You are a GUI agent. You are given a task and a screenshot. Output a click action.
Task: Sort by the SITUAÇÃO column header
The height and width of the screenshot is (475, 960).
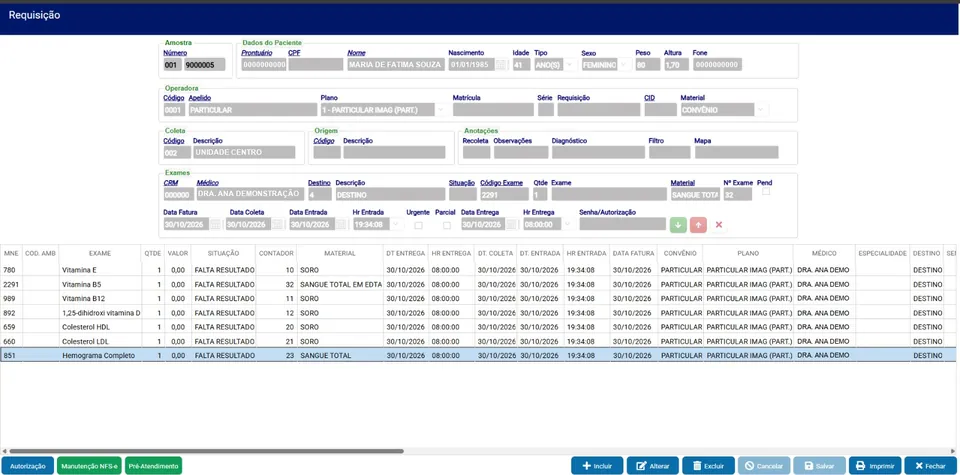(x=223, y=253)
